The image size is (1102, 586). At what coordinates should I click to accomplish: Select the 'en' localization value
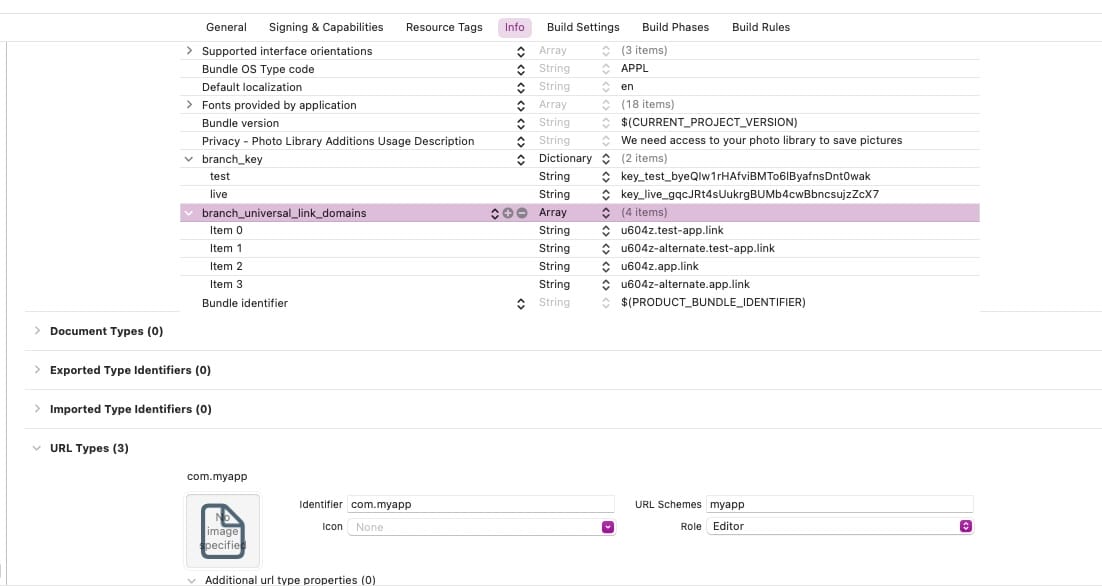click(627, 86)
